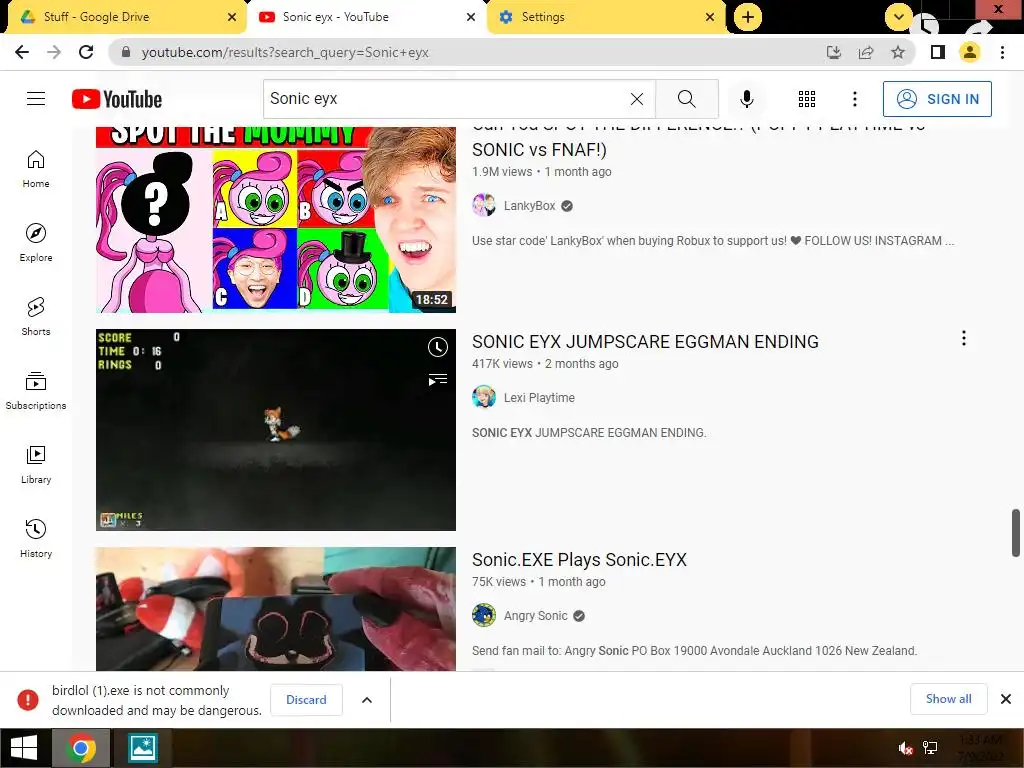Open the Windows Start button
Image resolution: width=1024 pixels, height=768 pixels.
(x=24, y=748)
